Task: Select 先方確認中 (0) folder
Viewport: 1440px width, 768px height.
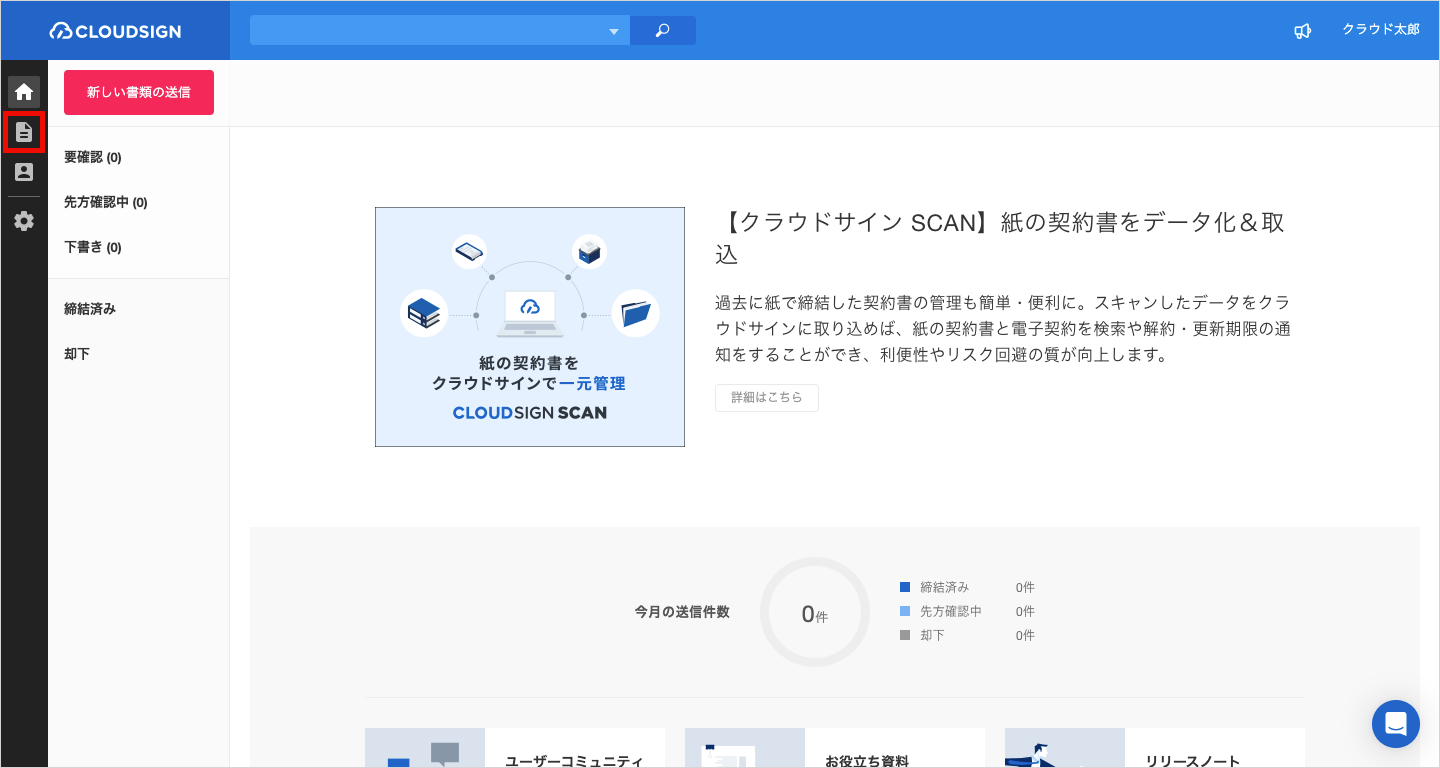Action: point(106,202)
